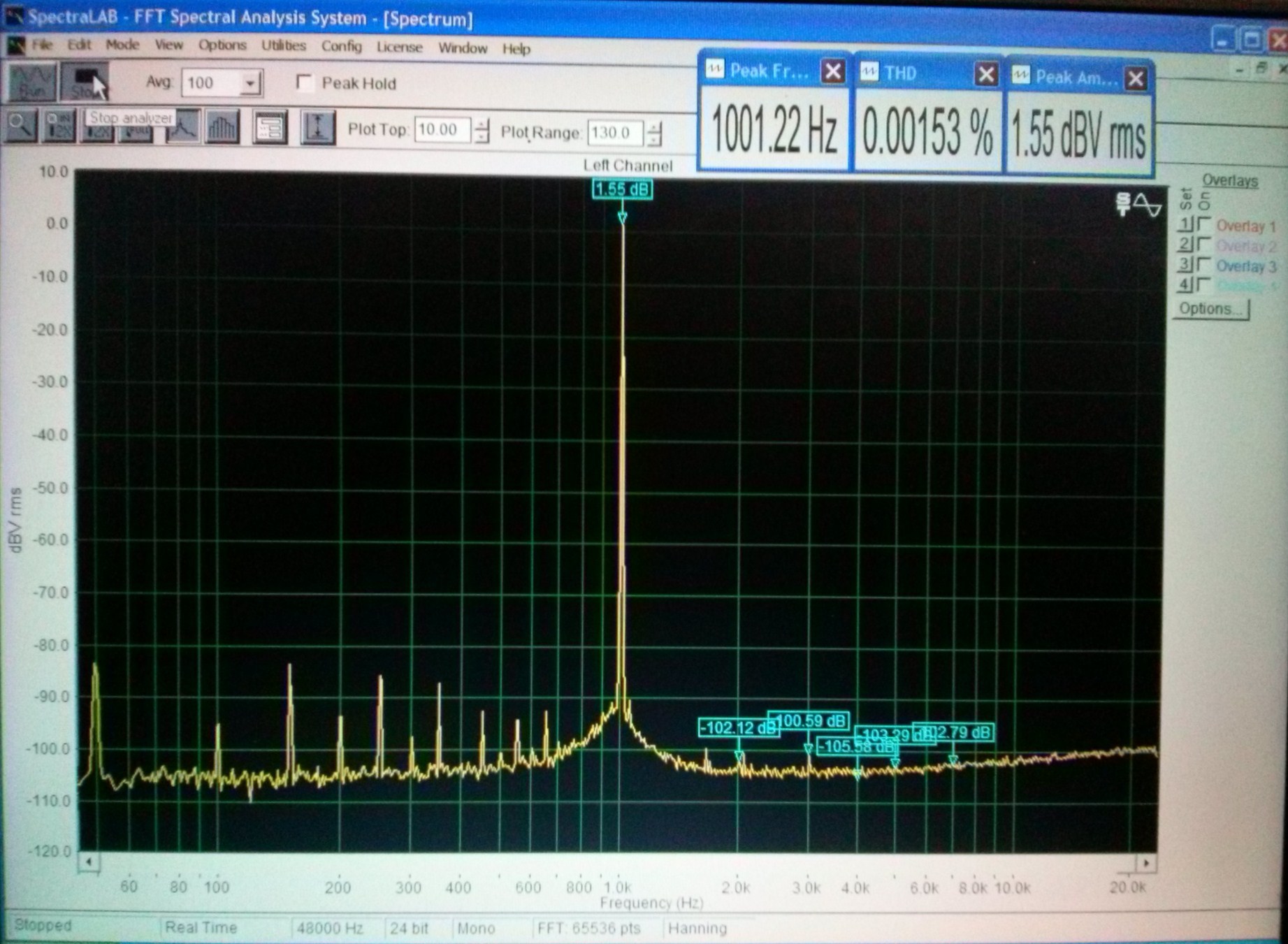Click the overlay Options... button
Screen dimensions: 1288x944
tap(1211, 309)
